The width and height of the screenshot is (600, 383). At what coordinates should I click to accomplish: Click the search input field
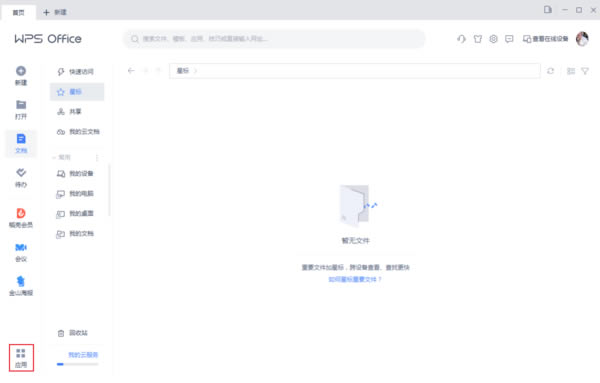(x=274, y=39)
